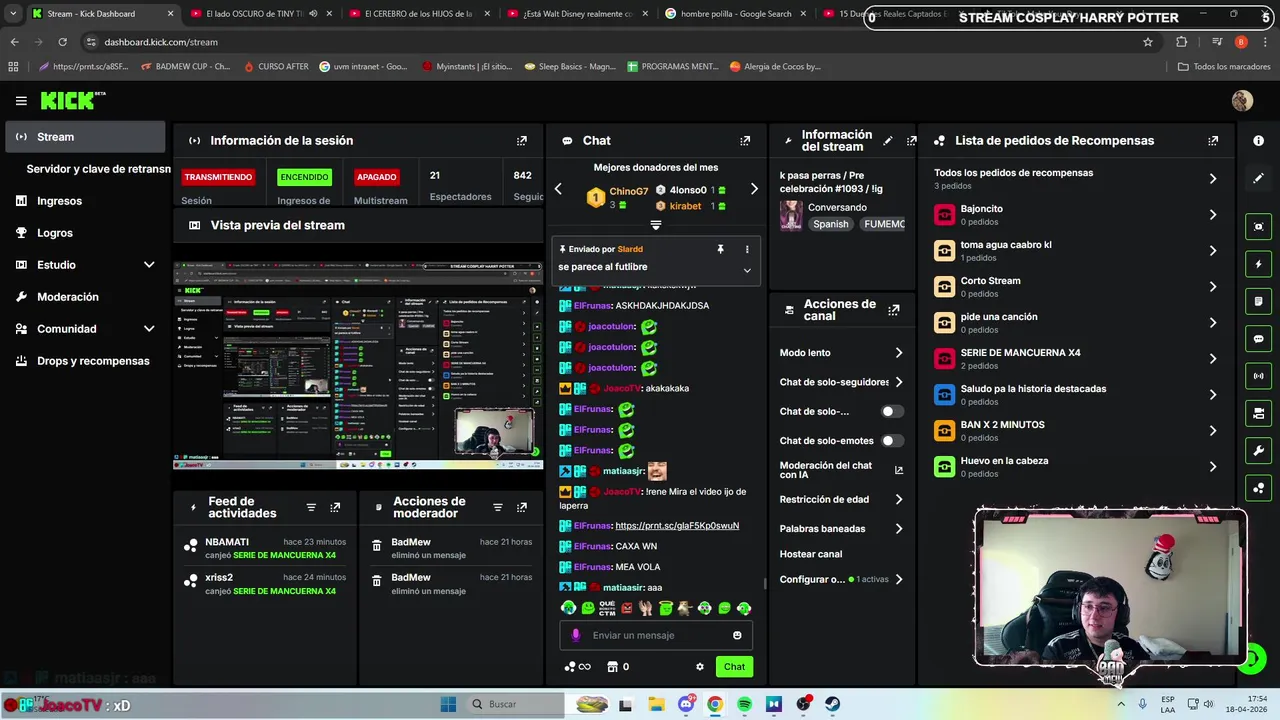This screenshot has width=1280, height=720.
Task: Expand the pinned message chevron
Action: (x=747, y=270)
